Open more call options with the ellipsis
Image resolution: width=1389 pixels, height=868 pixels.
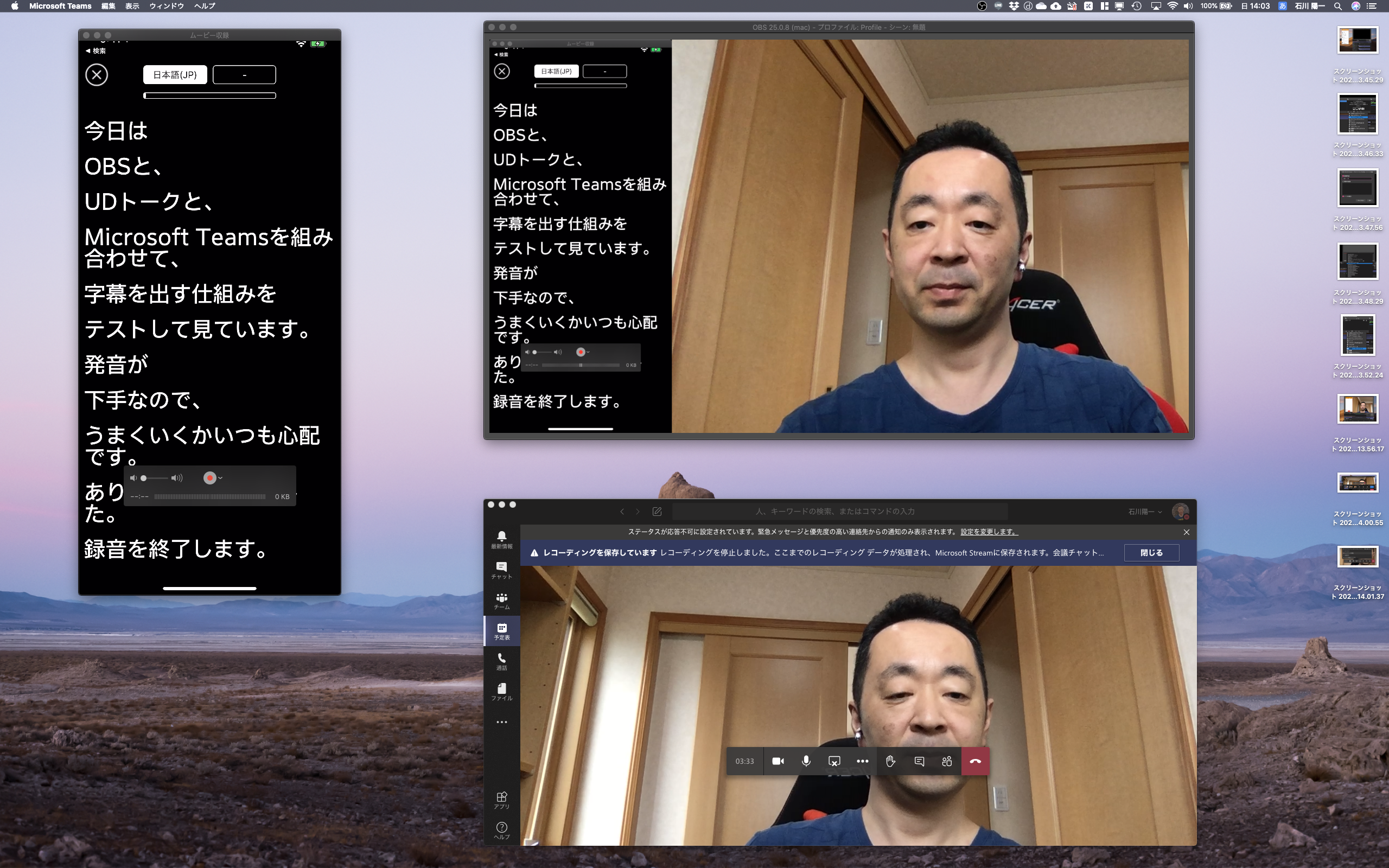tap(863, 761)
